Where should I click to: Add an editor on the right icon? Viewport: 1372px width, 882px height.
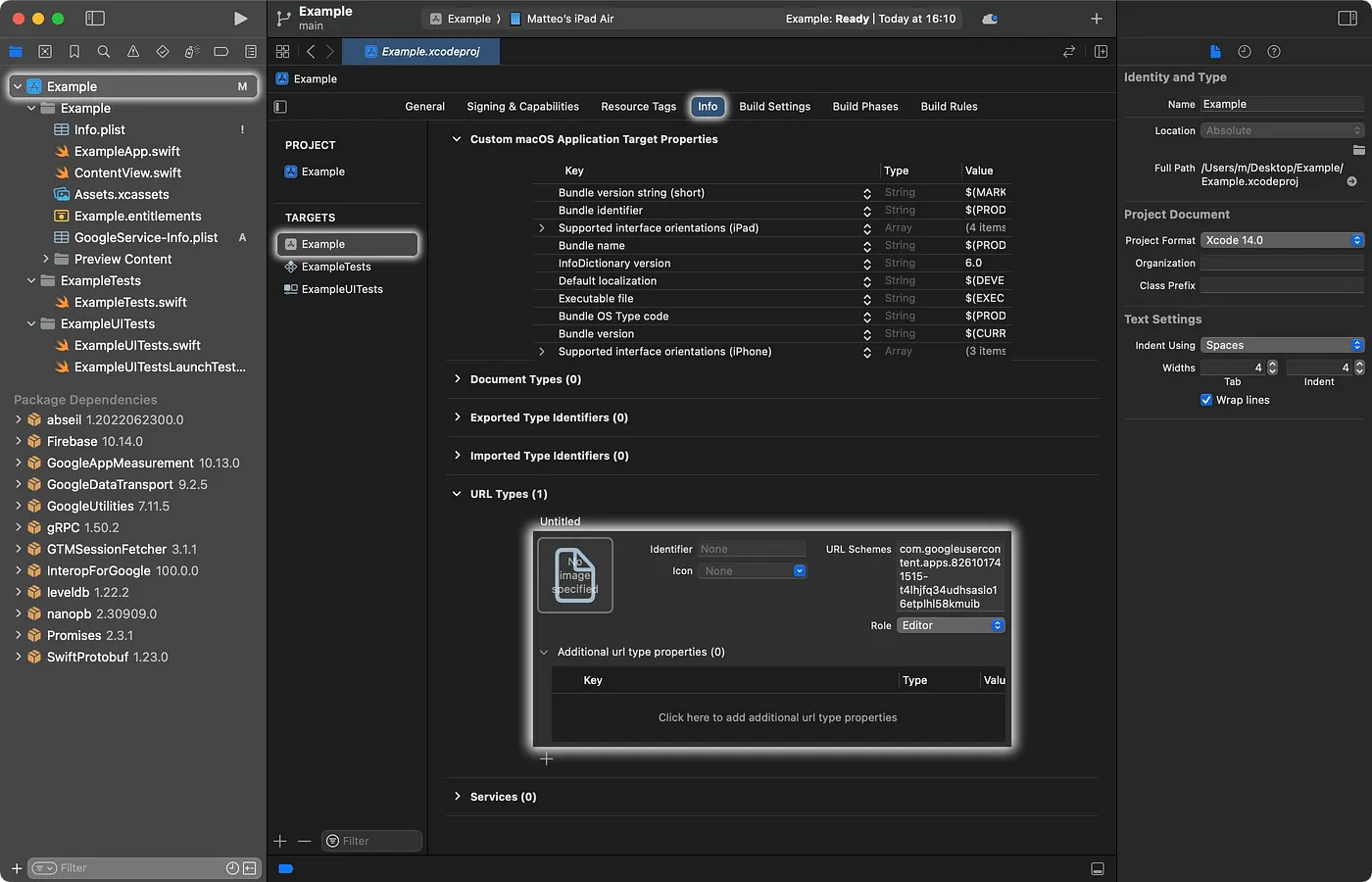(1101, 51)
